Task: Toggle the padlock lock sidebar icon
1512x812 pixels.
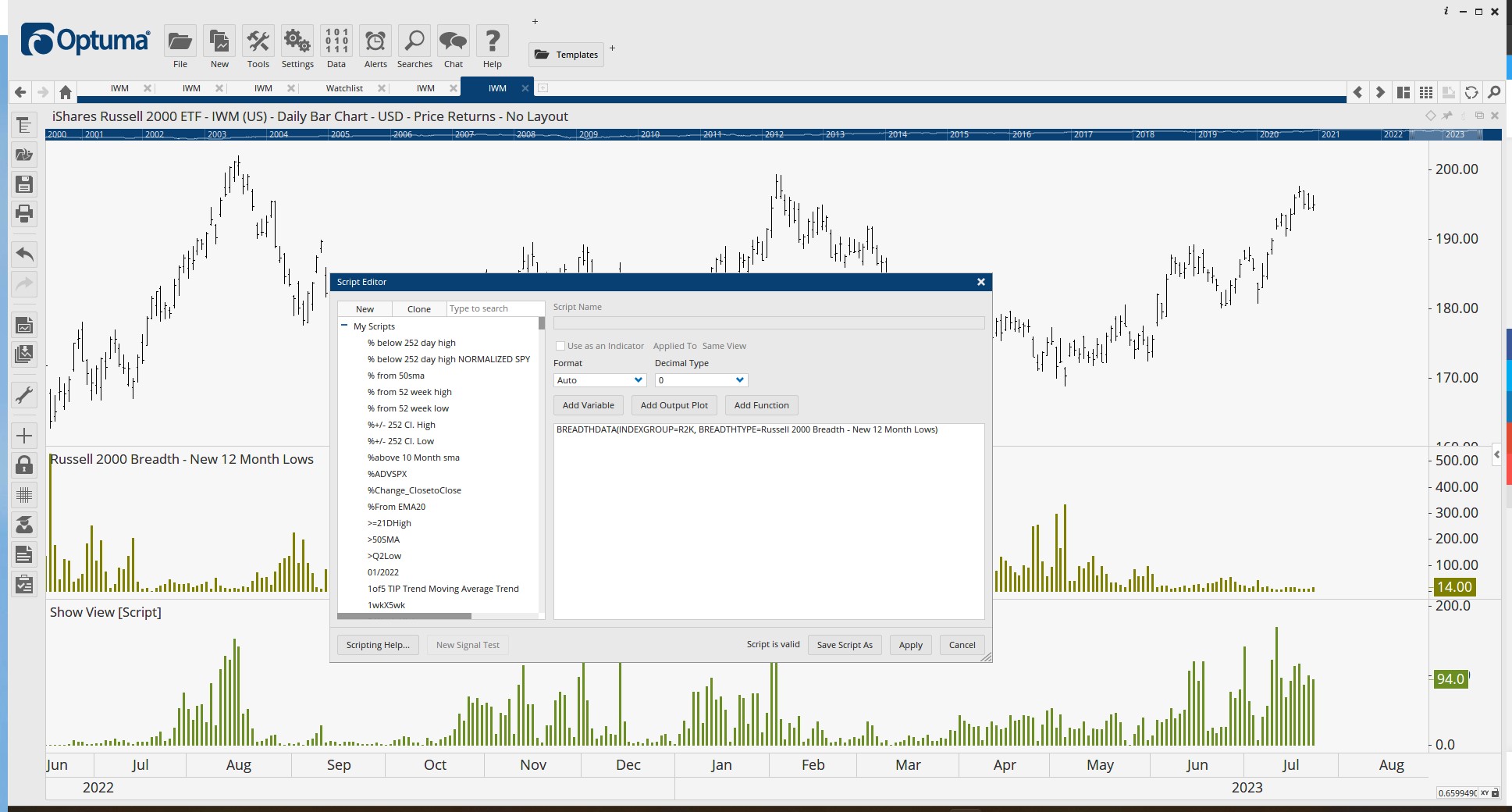Action: 24,465
